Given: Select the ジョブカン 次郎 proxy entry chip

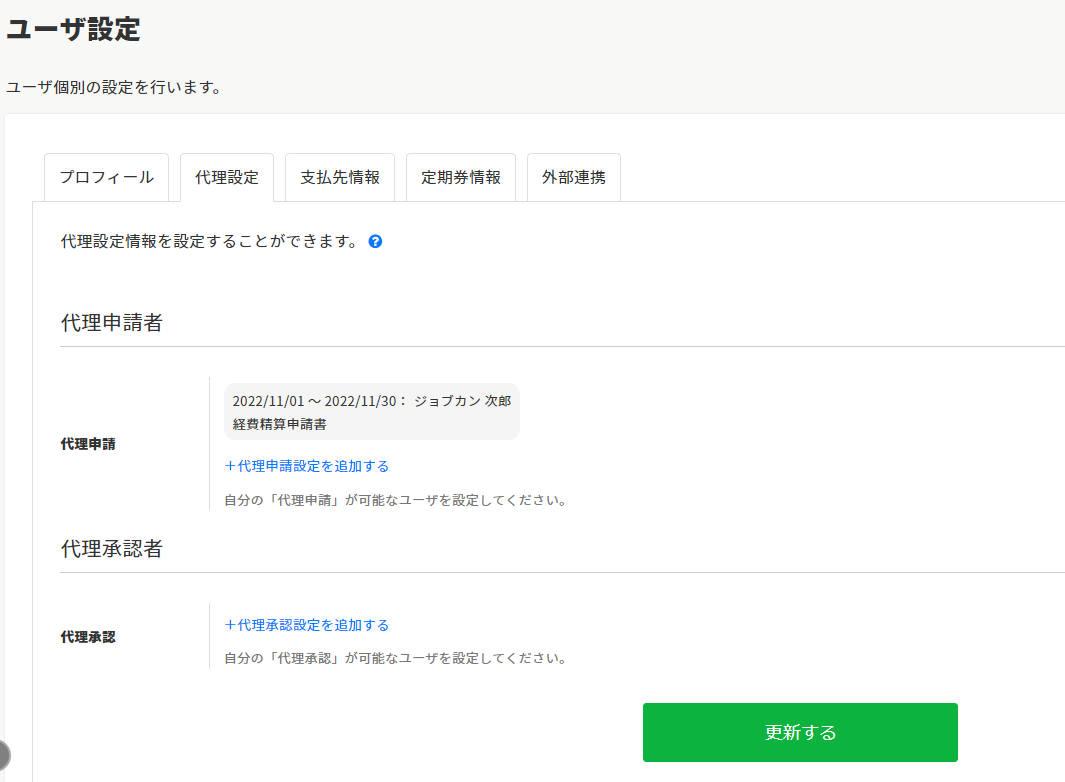Looking at the screenshot, I should click(371, 412).
